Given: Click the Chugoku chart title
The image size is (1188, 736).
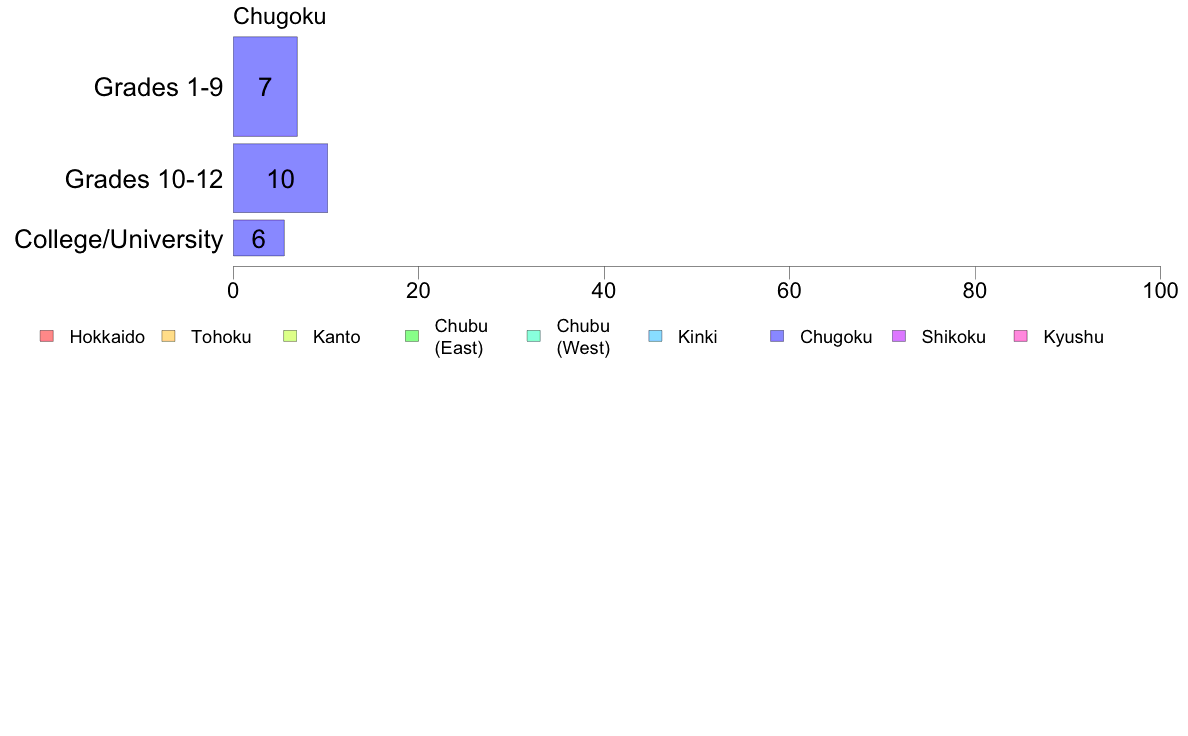Looking at the screenshot, I should [x=280, y=16].
